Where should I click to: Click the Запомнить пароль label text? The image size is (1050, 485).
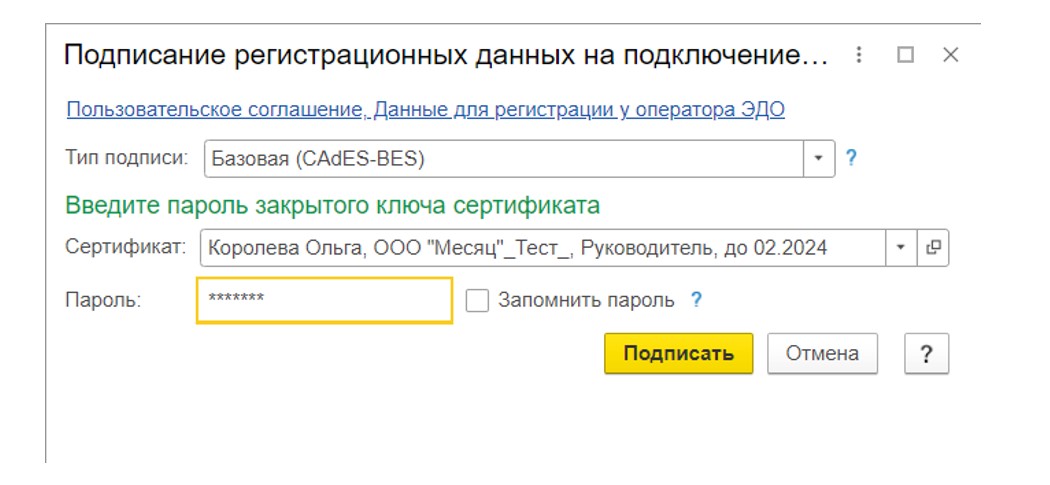586,300
